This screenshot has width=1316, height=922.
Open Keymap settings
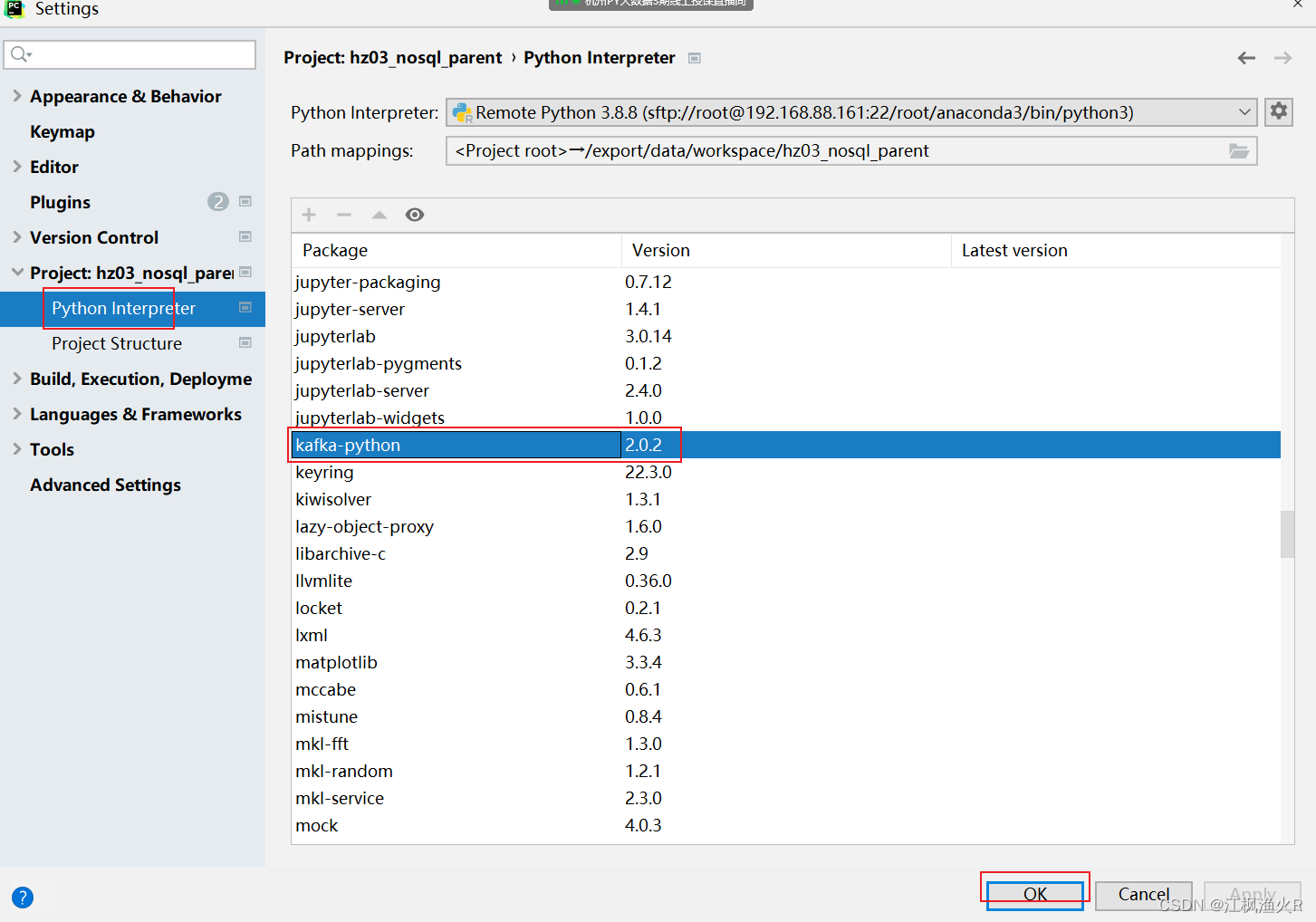click(62, 131)
